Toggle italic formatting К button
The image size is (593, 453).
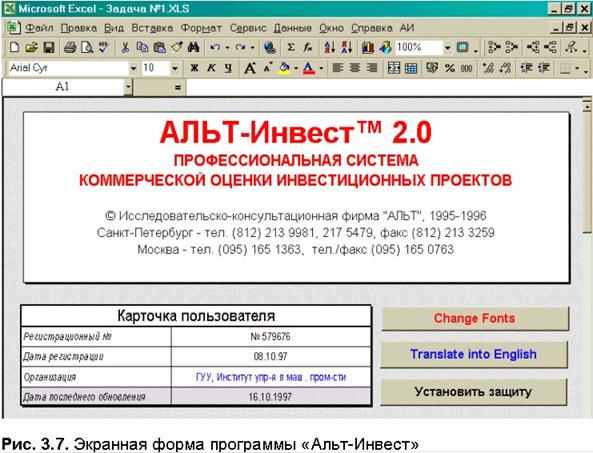click(211, 68)
